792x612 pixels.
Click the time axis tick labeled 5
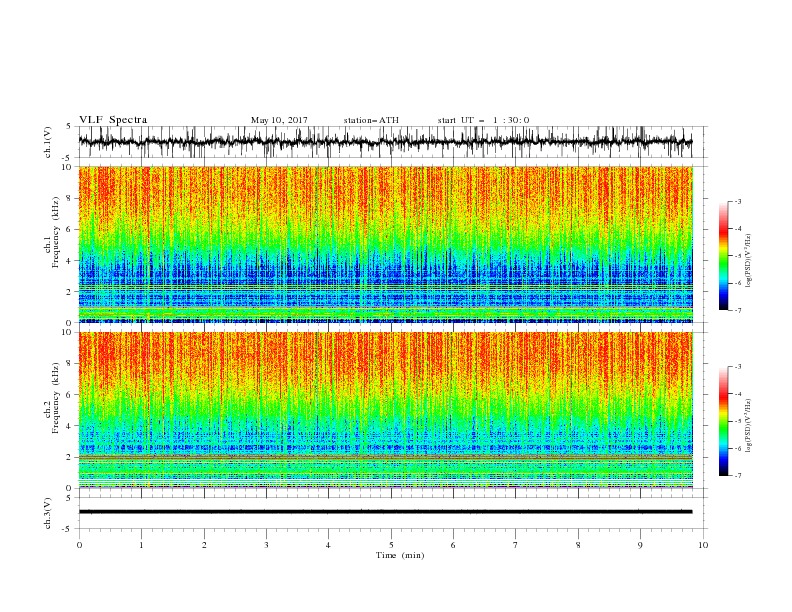click(x=391, y=545)
